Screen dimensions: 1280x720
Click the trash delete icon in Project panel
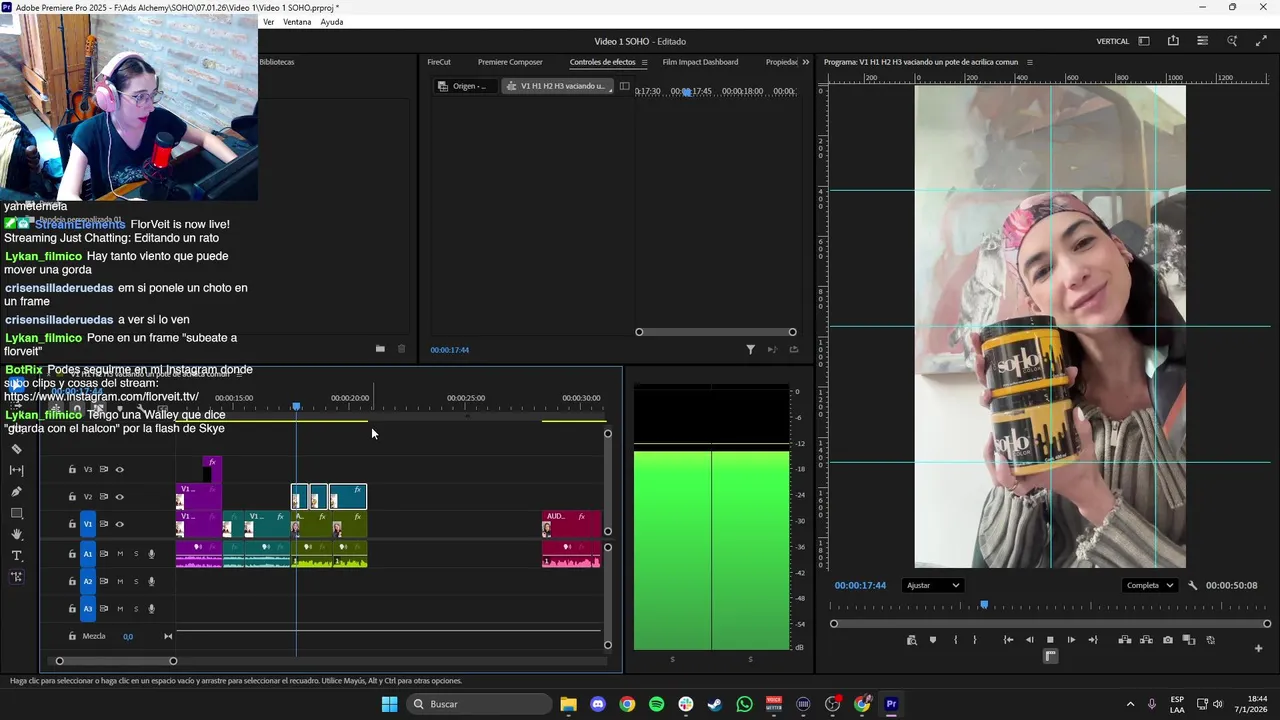pos(402,349)
